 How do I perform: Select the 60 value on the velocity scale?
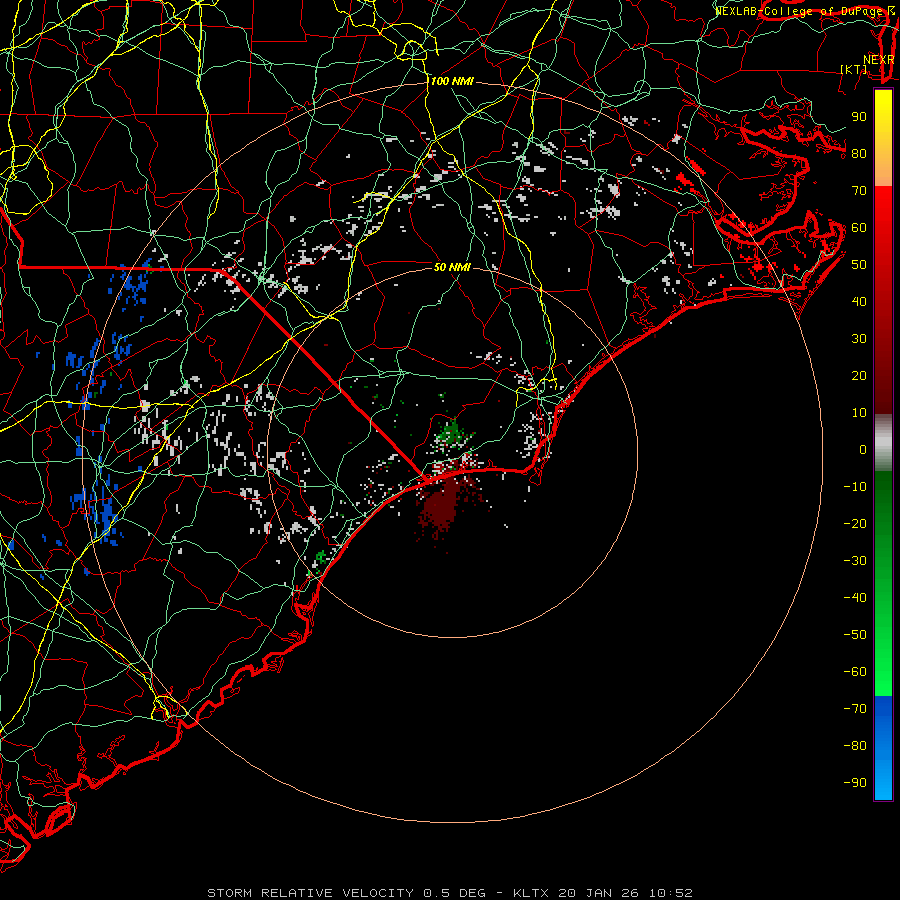coord(859,227)
